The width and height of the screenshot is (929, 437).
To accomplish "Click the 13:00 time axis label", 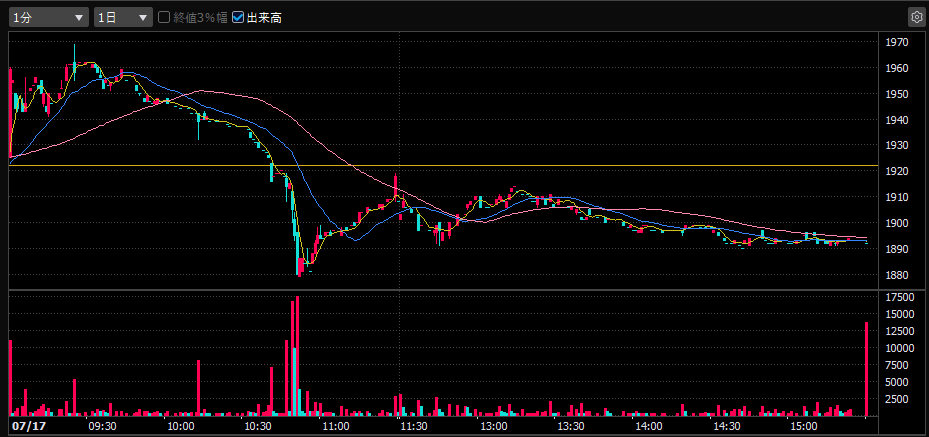I will point(494,426).
